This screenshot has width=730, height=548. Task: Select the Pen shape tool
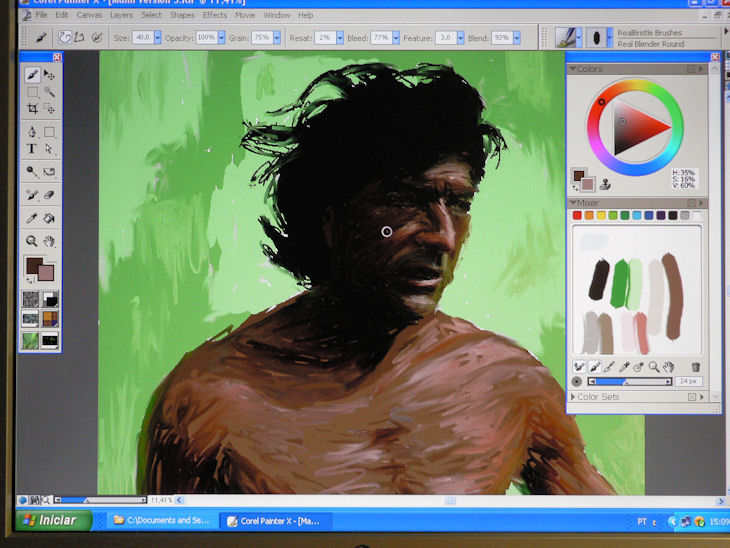coord(32,131)
